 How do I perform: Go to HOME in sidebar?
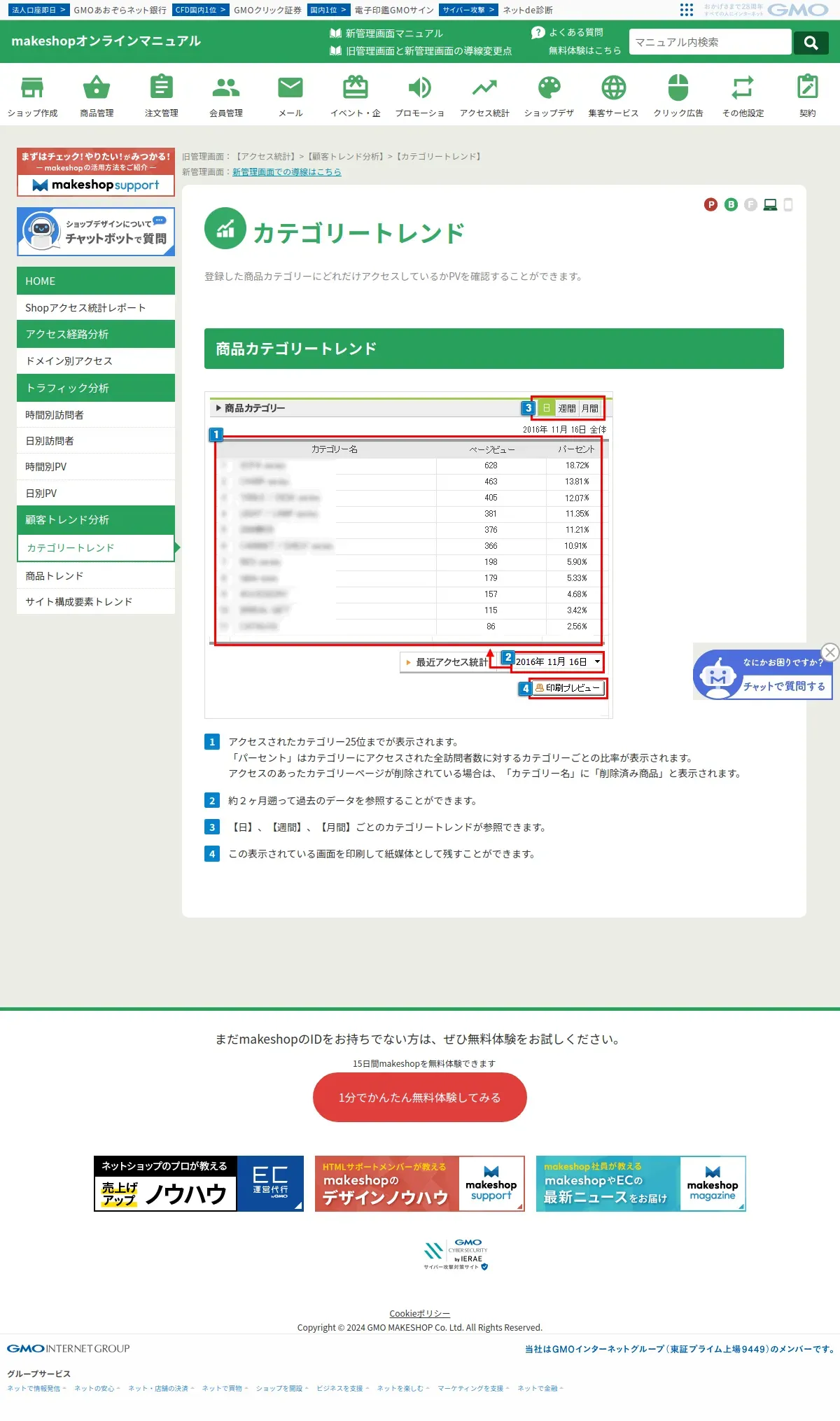(96, 281)
